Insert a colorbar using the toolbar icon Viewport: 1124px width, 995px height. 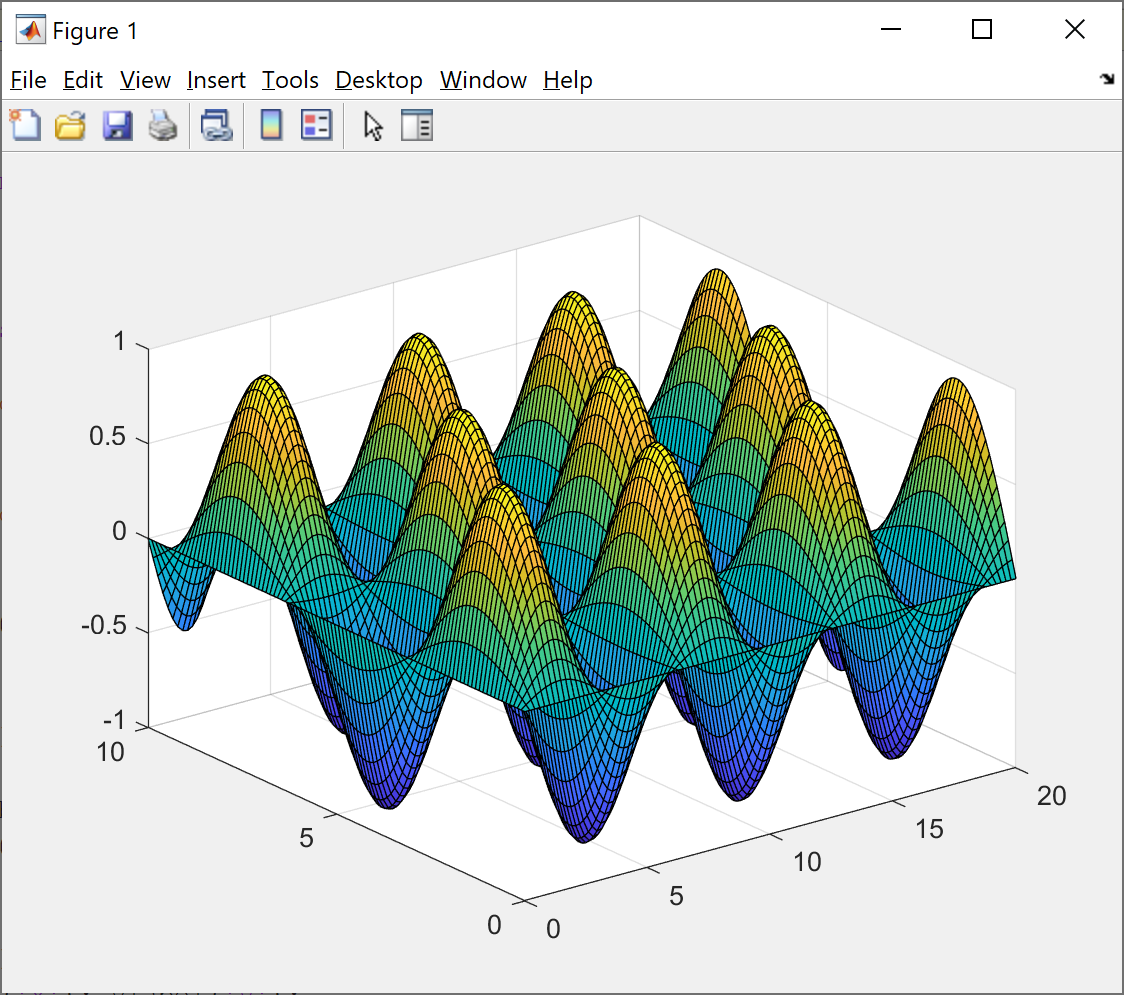[x=271, y=126]
